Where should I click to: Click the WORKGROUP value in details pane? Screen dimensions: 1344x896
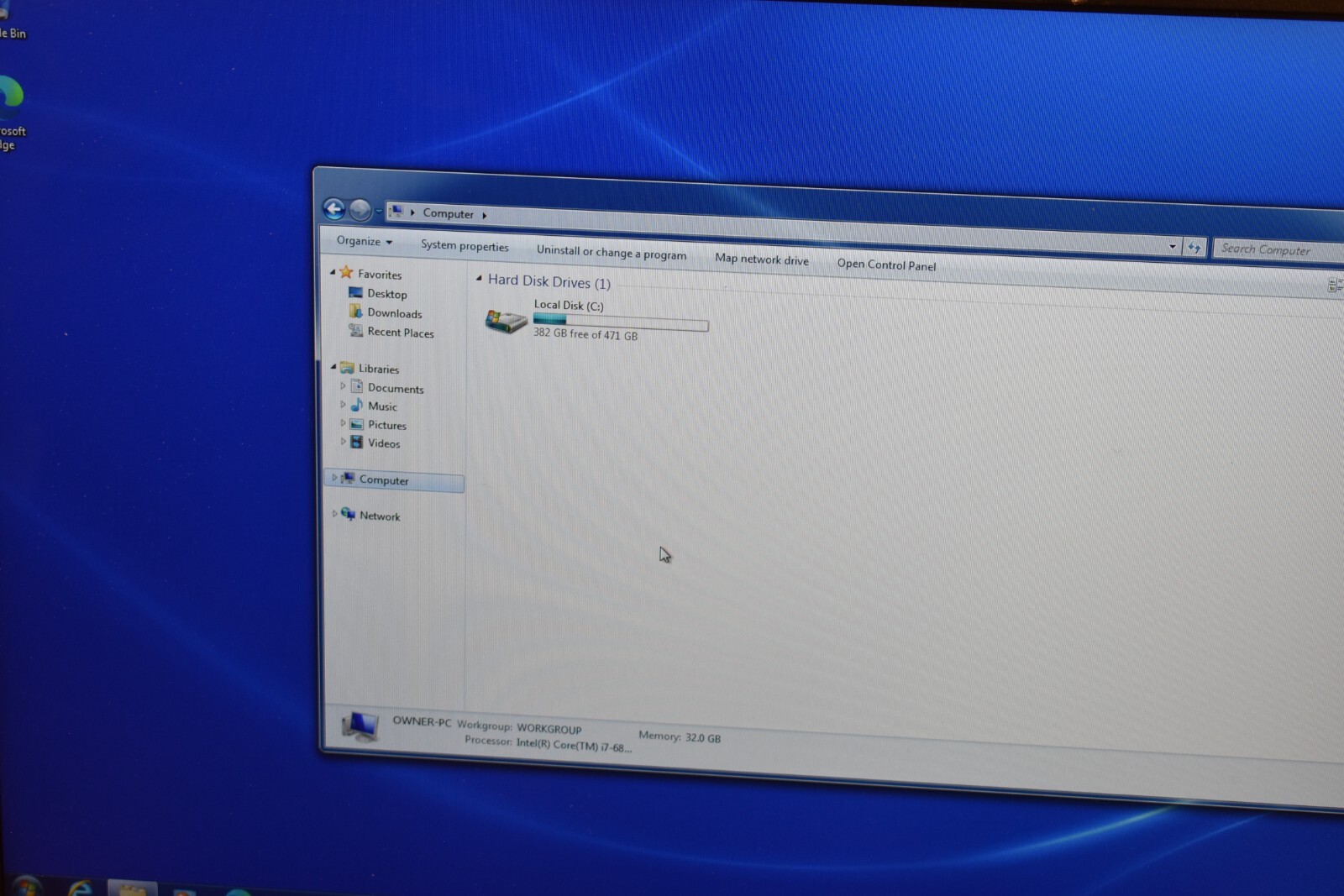549,729
